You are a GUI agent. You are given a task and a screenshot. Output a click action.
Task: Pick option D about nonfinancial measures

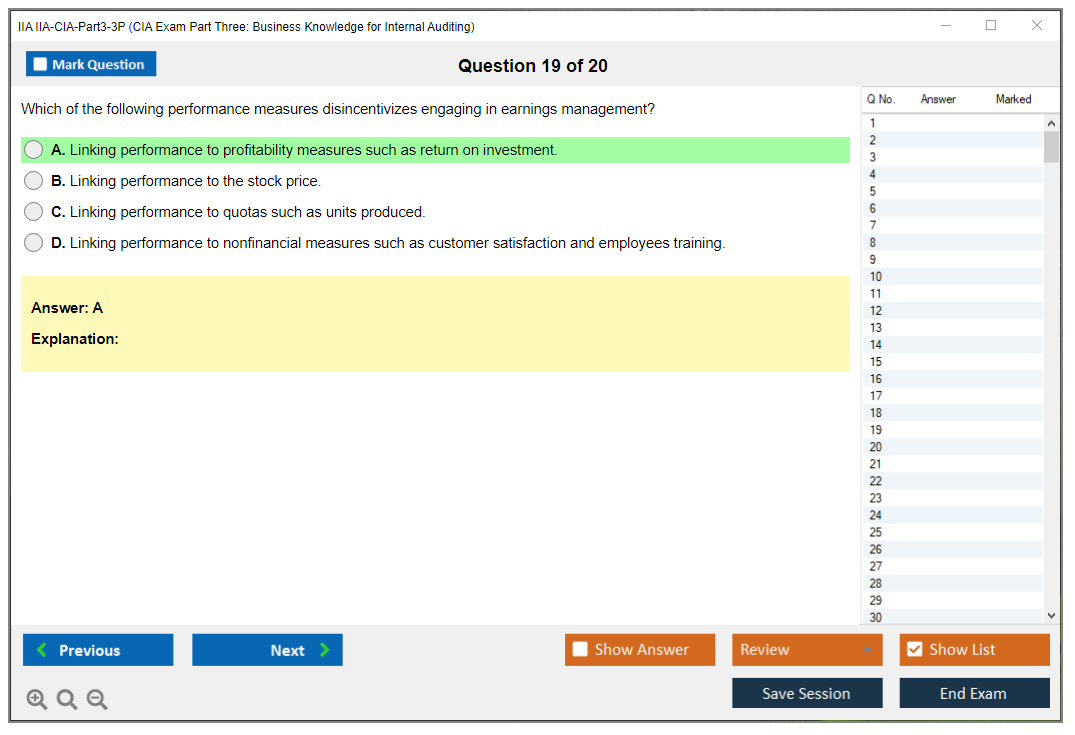pyautogui.click(x=34, y=243)
